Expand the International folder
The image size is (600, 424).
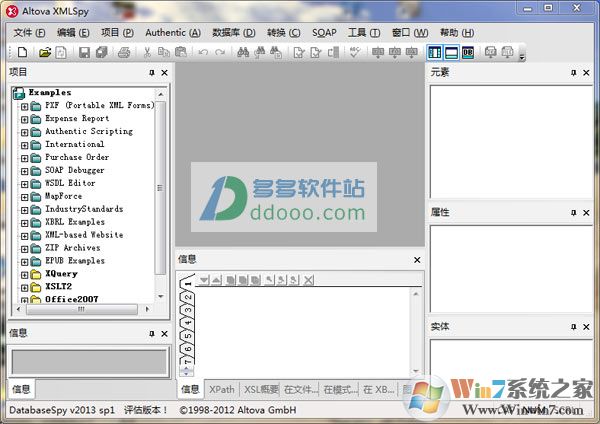(24, 145)
